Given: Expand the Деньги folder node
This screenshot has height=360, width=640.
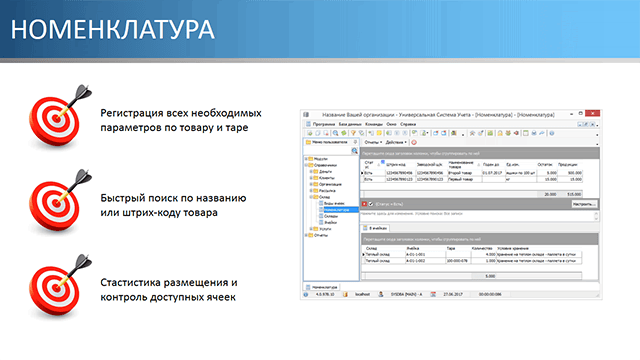Looking at the screenshot, I should click(x=311, y=172).
